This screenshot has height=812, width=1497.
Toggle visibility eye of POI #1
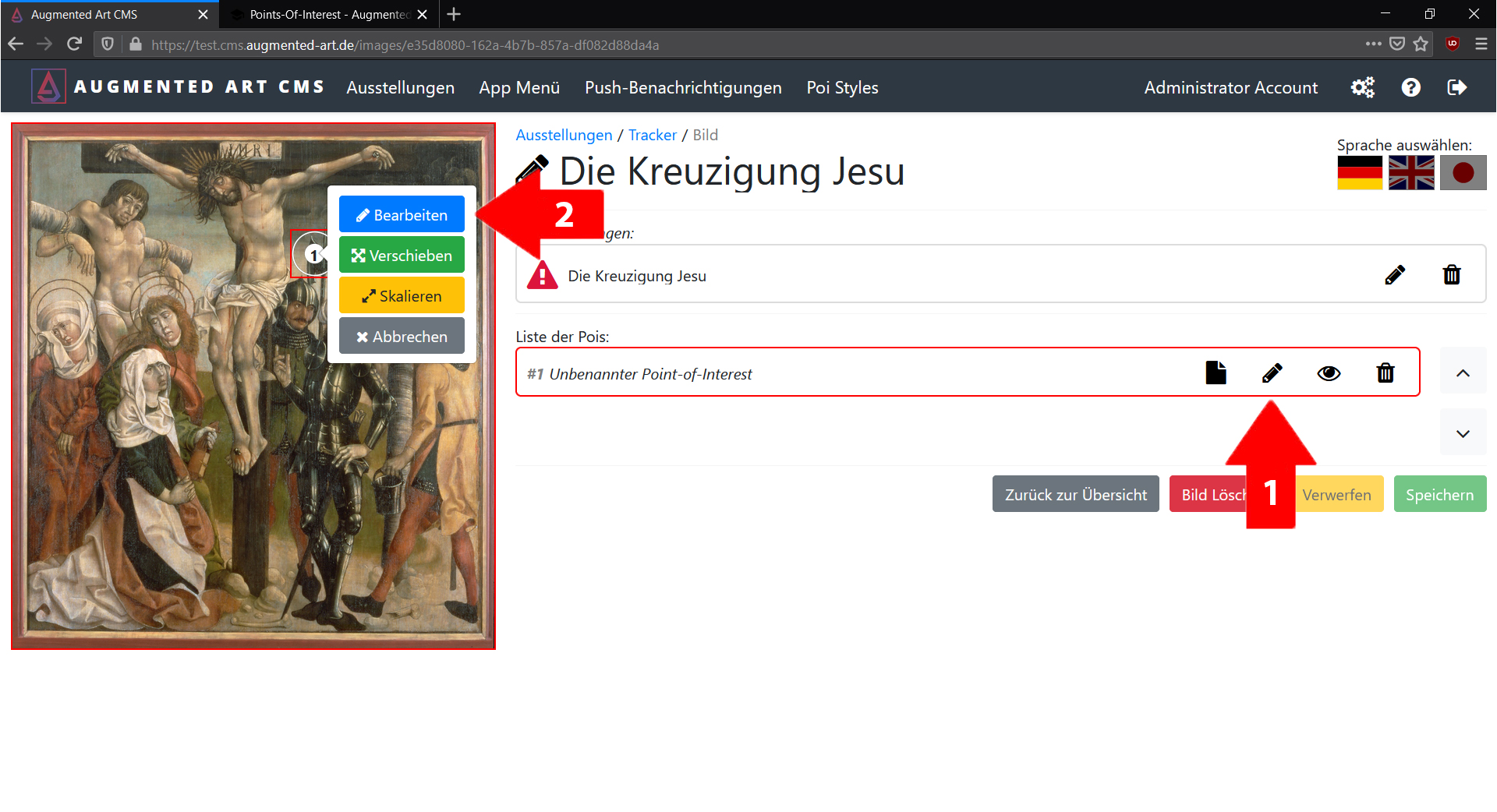pyautogui.click(x=1329, y=373)
